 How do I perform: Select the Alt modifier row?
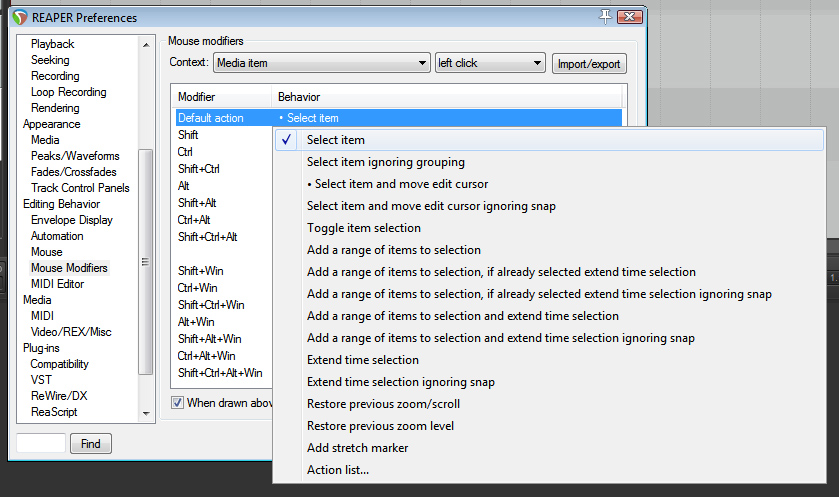point(184,186)
